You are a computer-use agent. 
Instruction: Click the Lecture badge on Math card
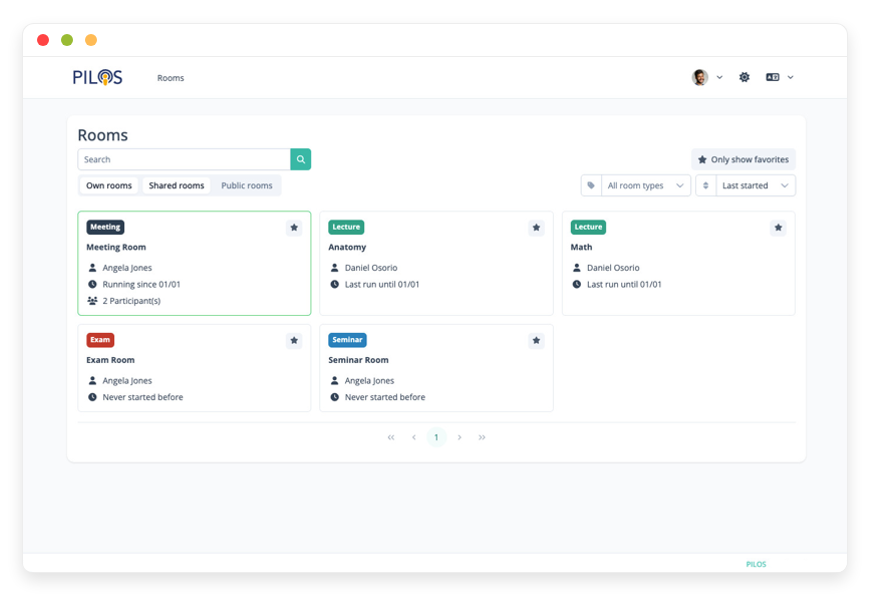pos(588,227)
